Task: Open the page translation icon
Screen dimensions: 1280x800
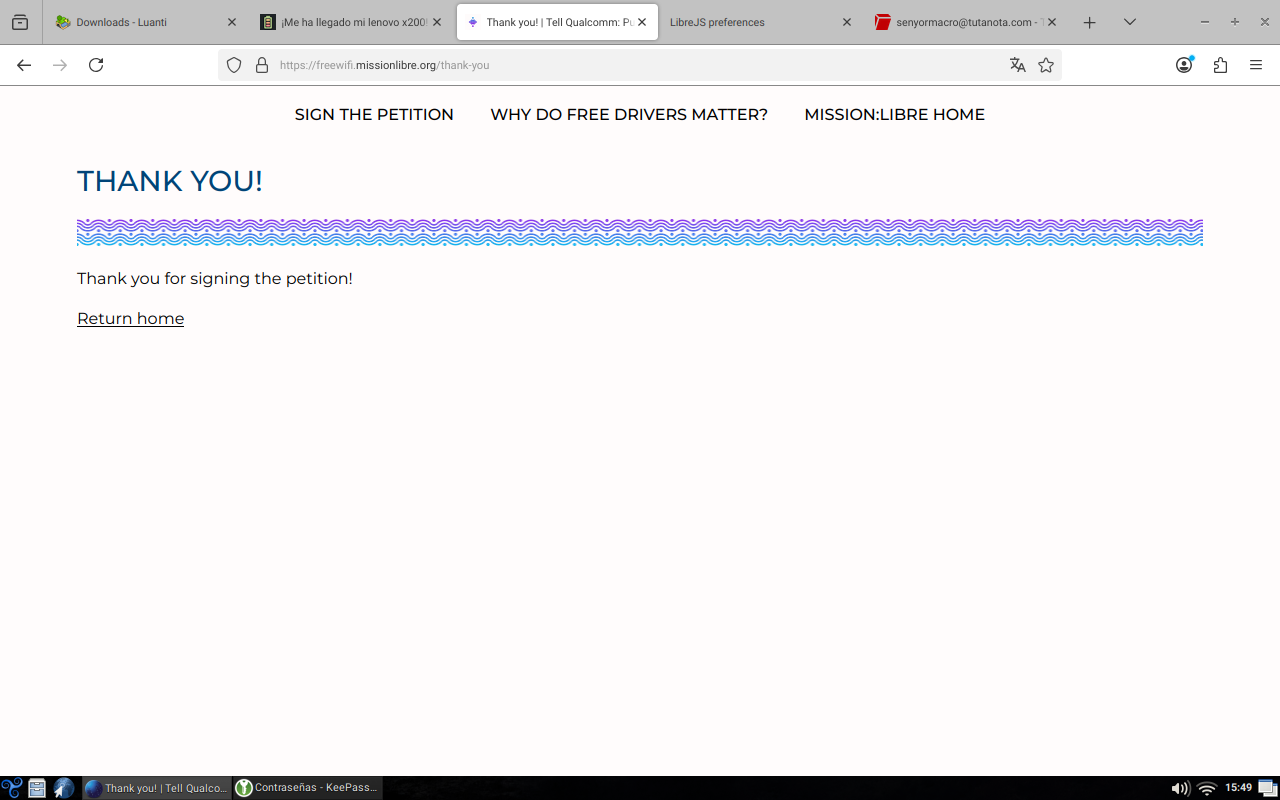Action: 1017,65
